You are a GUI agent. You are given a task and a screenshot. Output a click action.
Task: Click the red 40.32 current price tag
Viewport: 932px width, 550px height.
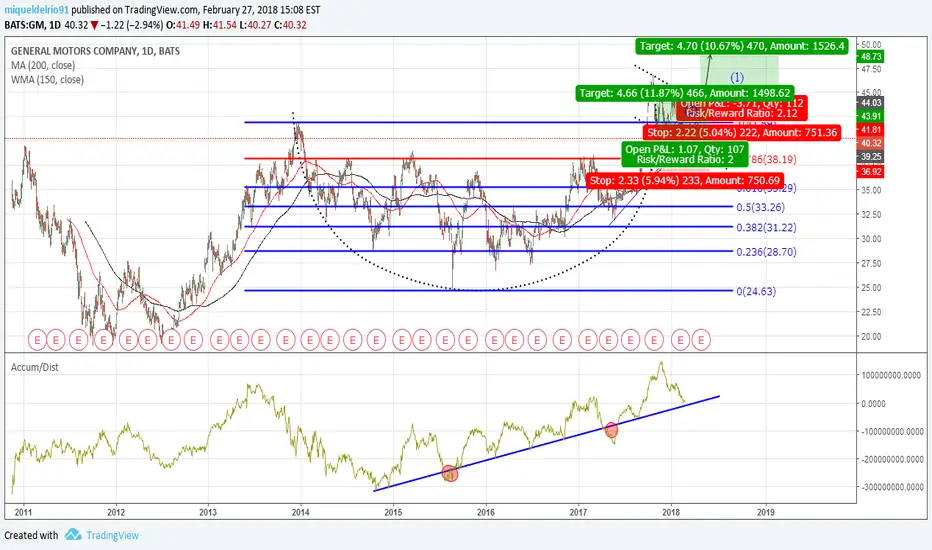coord(871,143)
